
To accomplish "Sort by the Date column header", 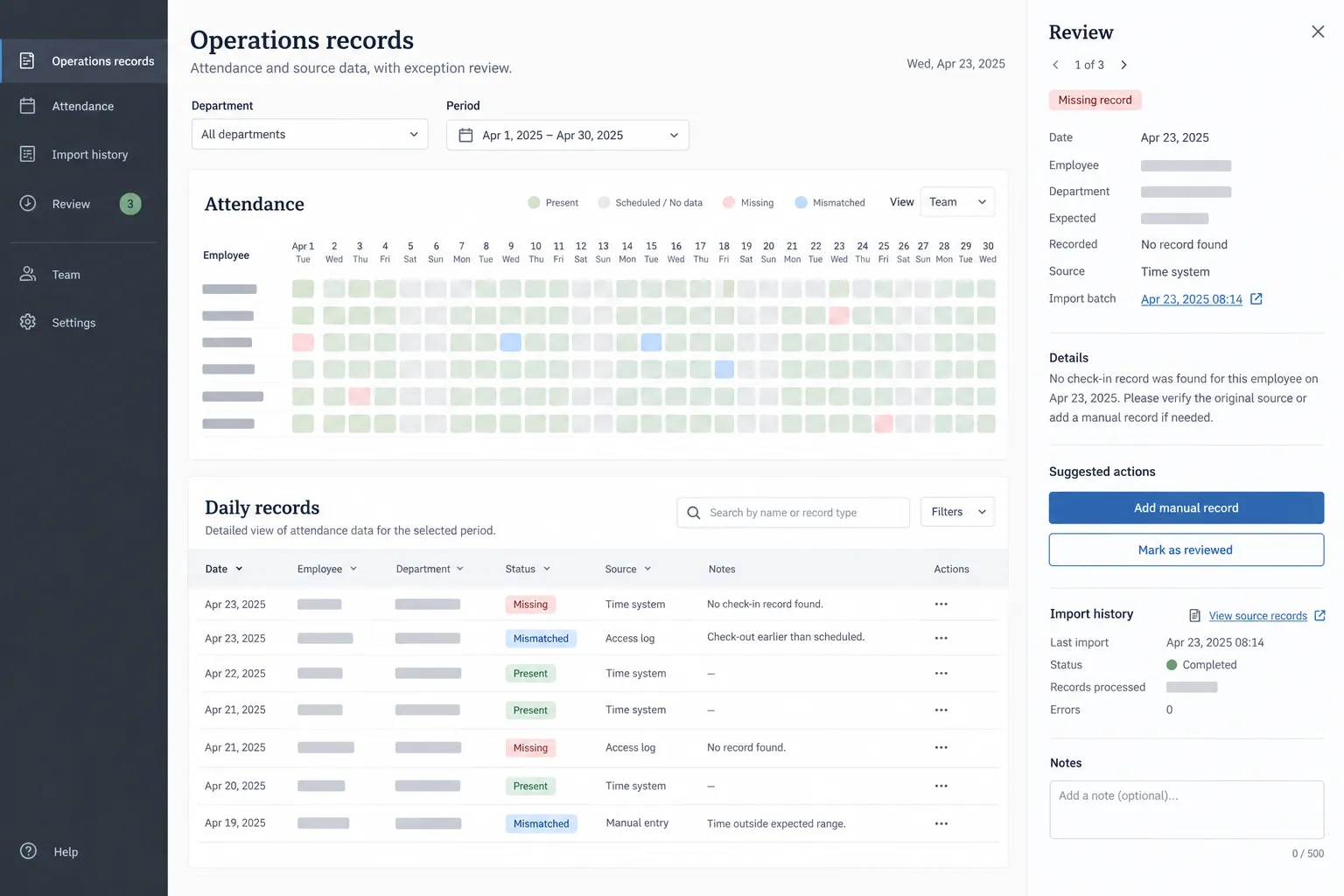I will coord(224,569).
